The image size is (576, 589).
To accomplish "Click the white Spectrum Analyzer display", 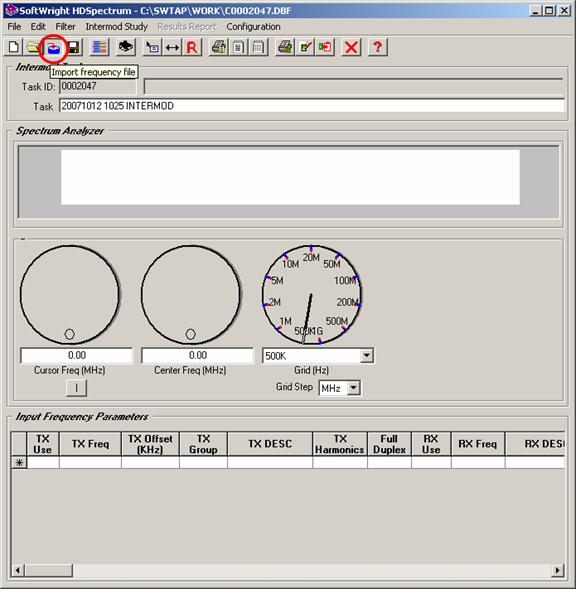I will pos(290,177).
